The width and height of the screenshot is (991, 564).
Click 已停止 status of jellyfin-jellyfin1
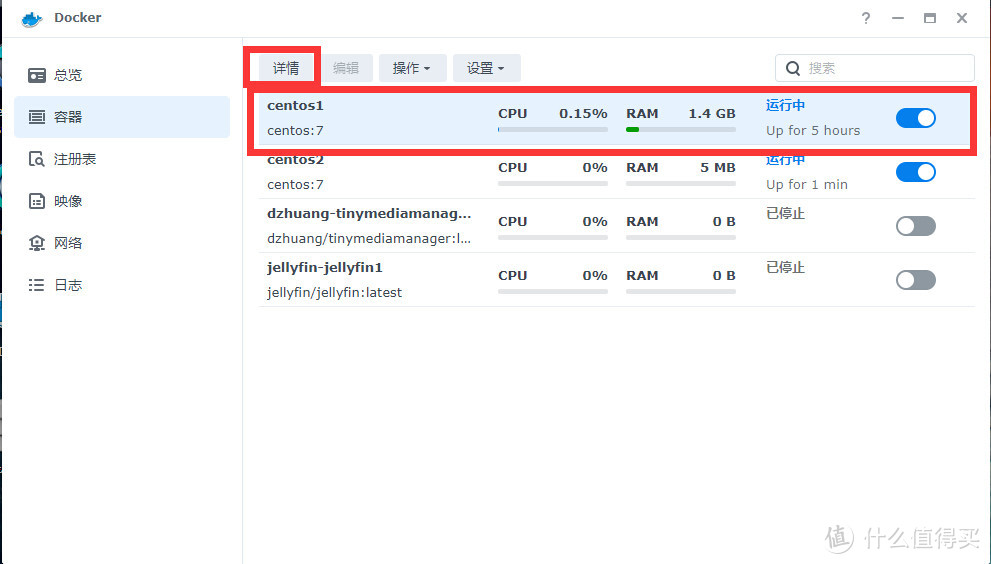coord(786,267)
